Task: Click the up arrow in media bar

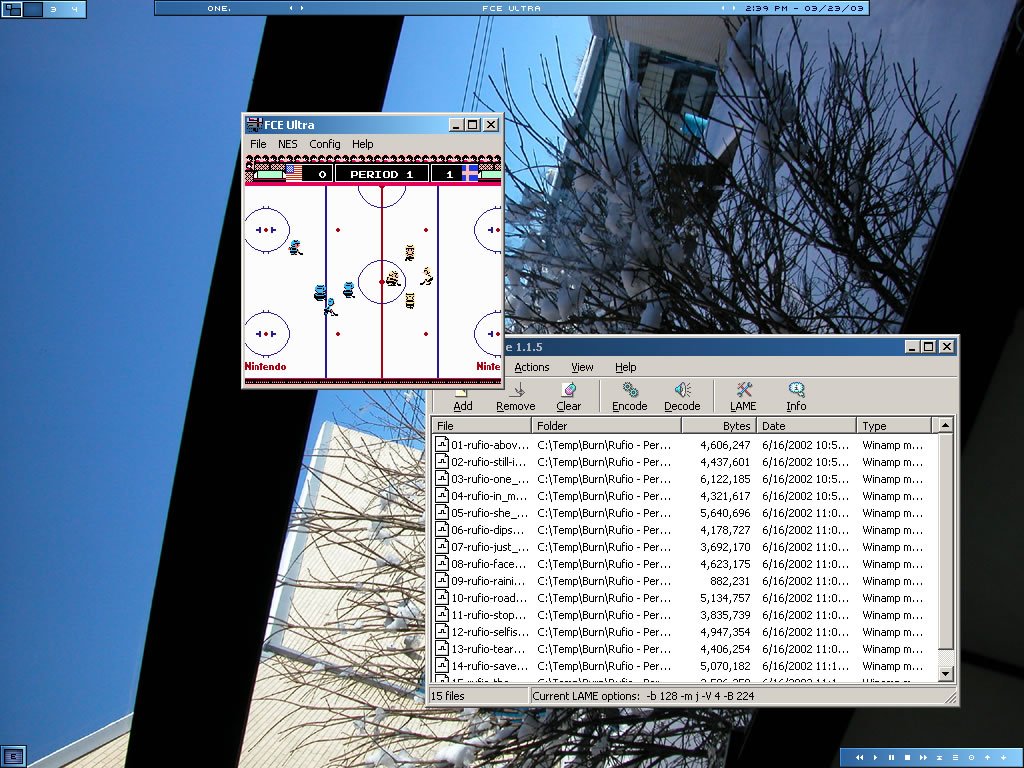Action: tap(987, 758)
